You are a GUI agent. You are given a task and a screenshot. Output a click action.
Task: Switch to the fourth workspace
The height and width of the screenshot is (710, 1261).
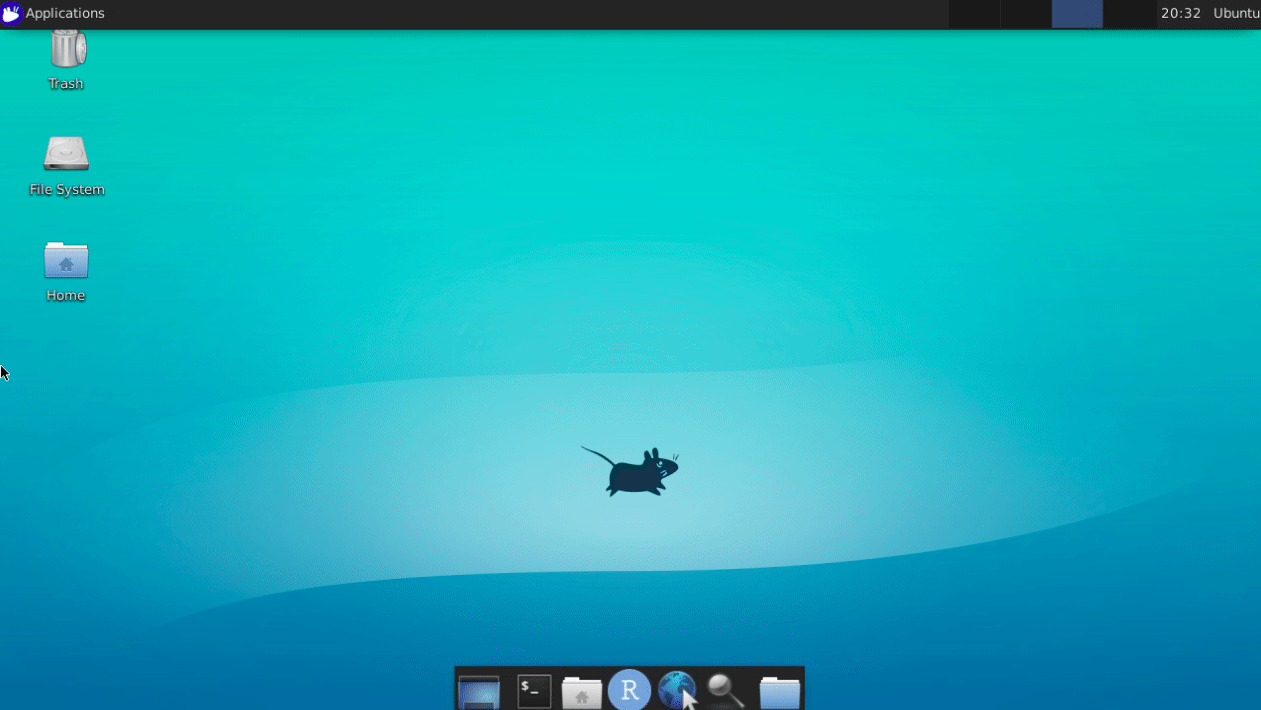point(1128,14)
